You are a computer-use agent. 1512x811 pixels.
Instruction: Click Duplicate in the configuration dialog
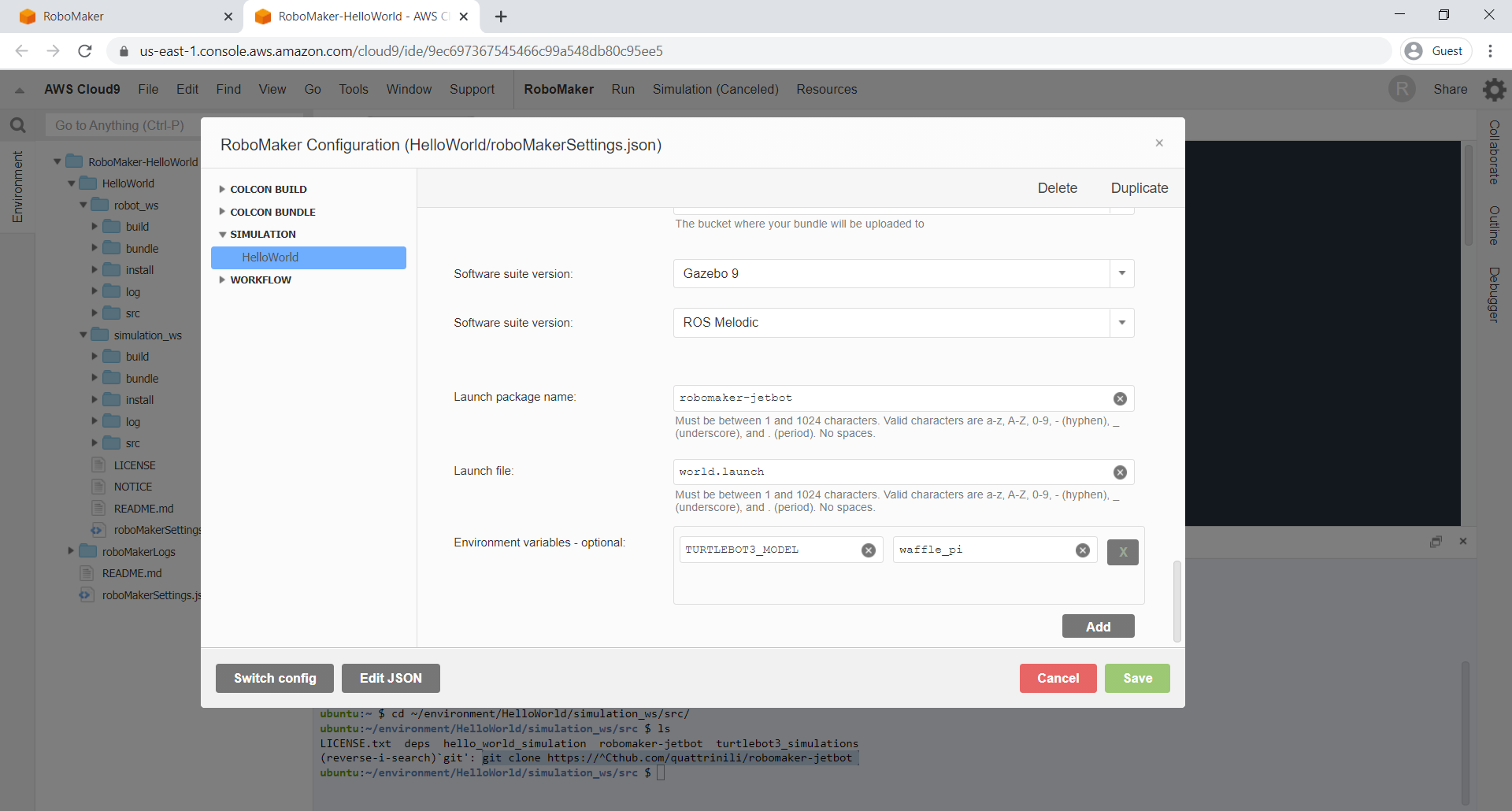click(1140, 188)
